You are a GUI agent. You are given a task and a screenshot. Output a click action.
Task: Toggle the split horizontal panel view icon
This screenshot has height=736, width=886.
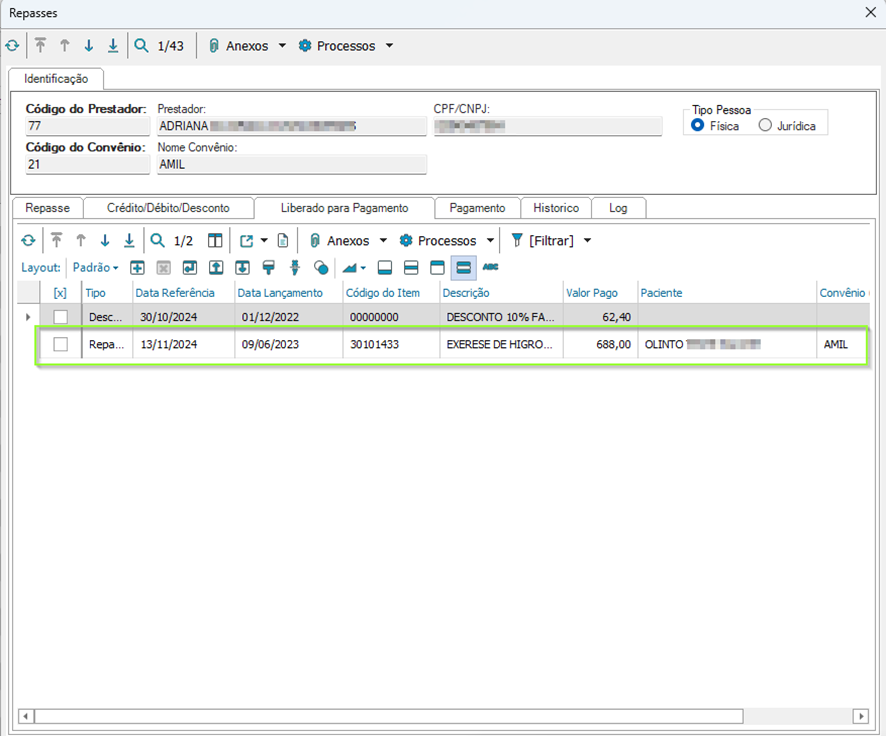pos(411,268)
